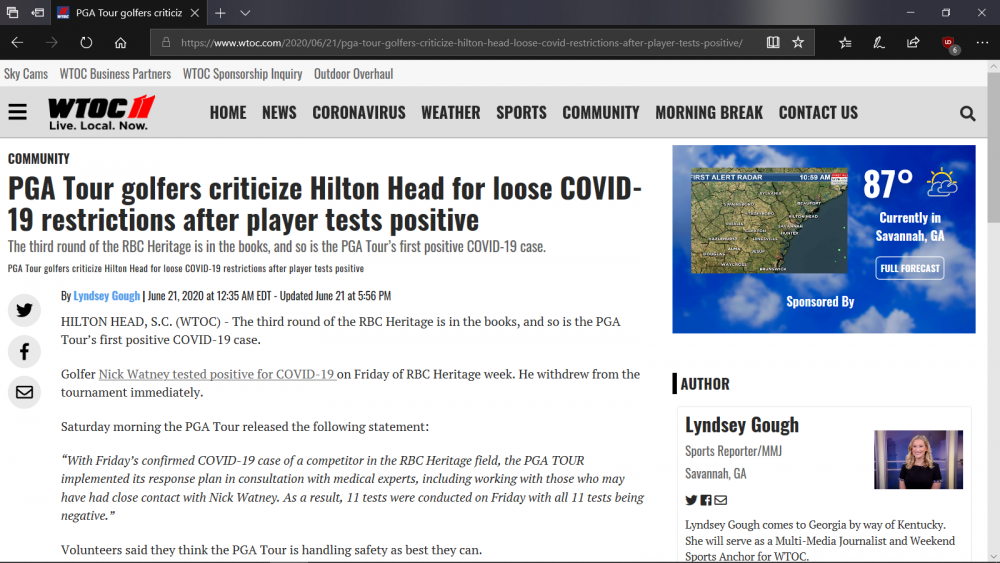Close the PGA Tour golfers tab
The image size is (1000, 563).
click(195, 13)
